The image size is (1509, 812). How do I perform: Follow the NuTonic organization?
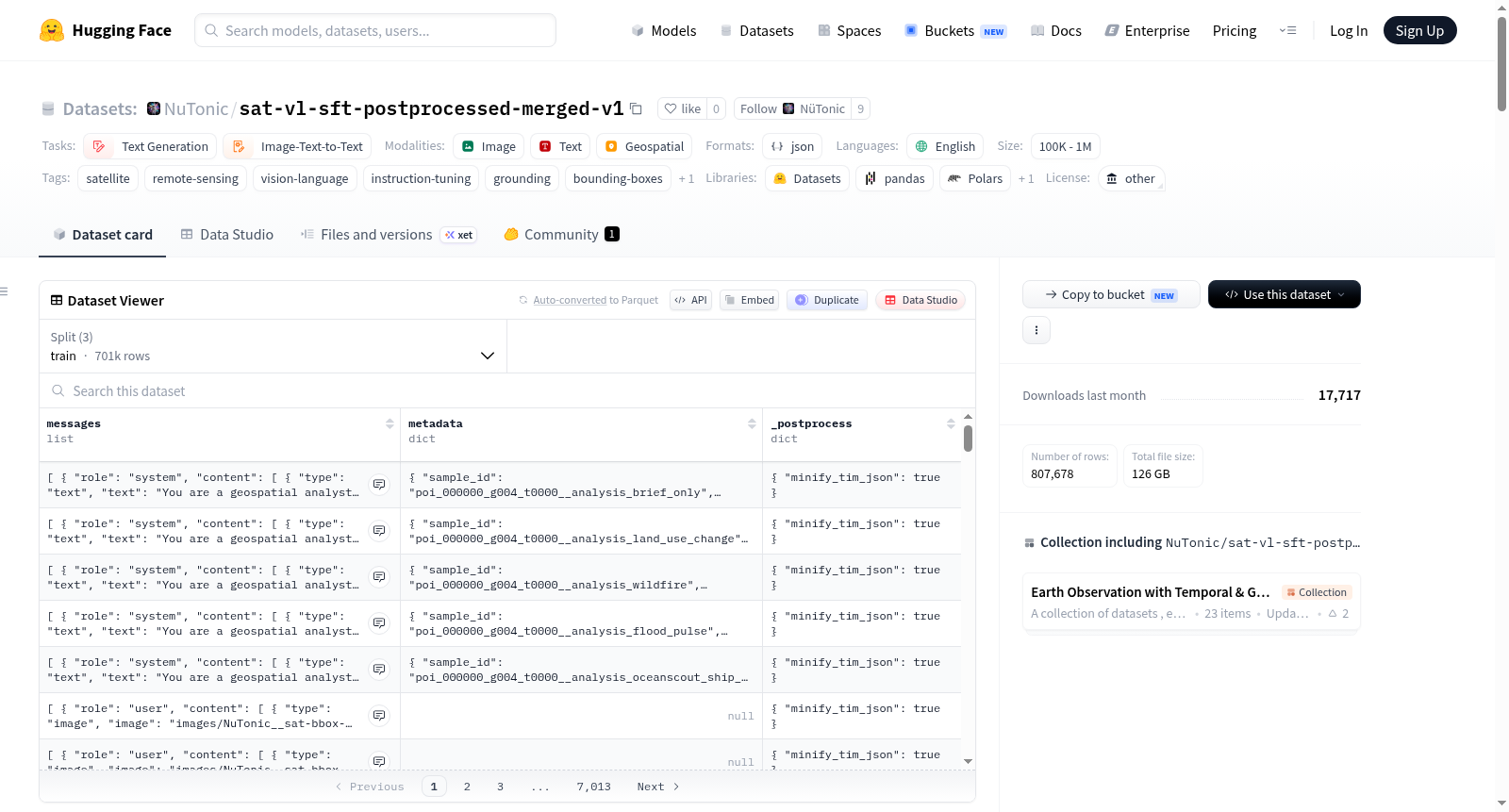(792, 108)
